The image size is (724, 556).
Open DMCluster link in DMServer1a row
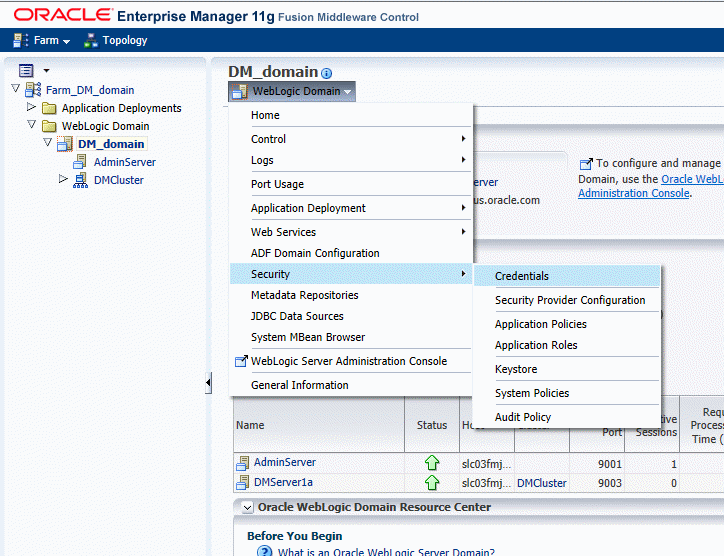542,483
